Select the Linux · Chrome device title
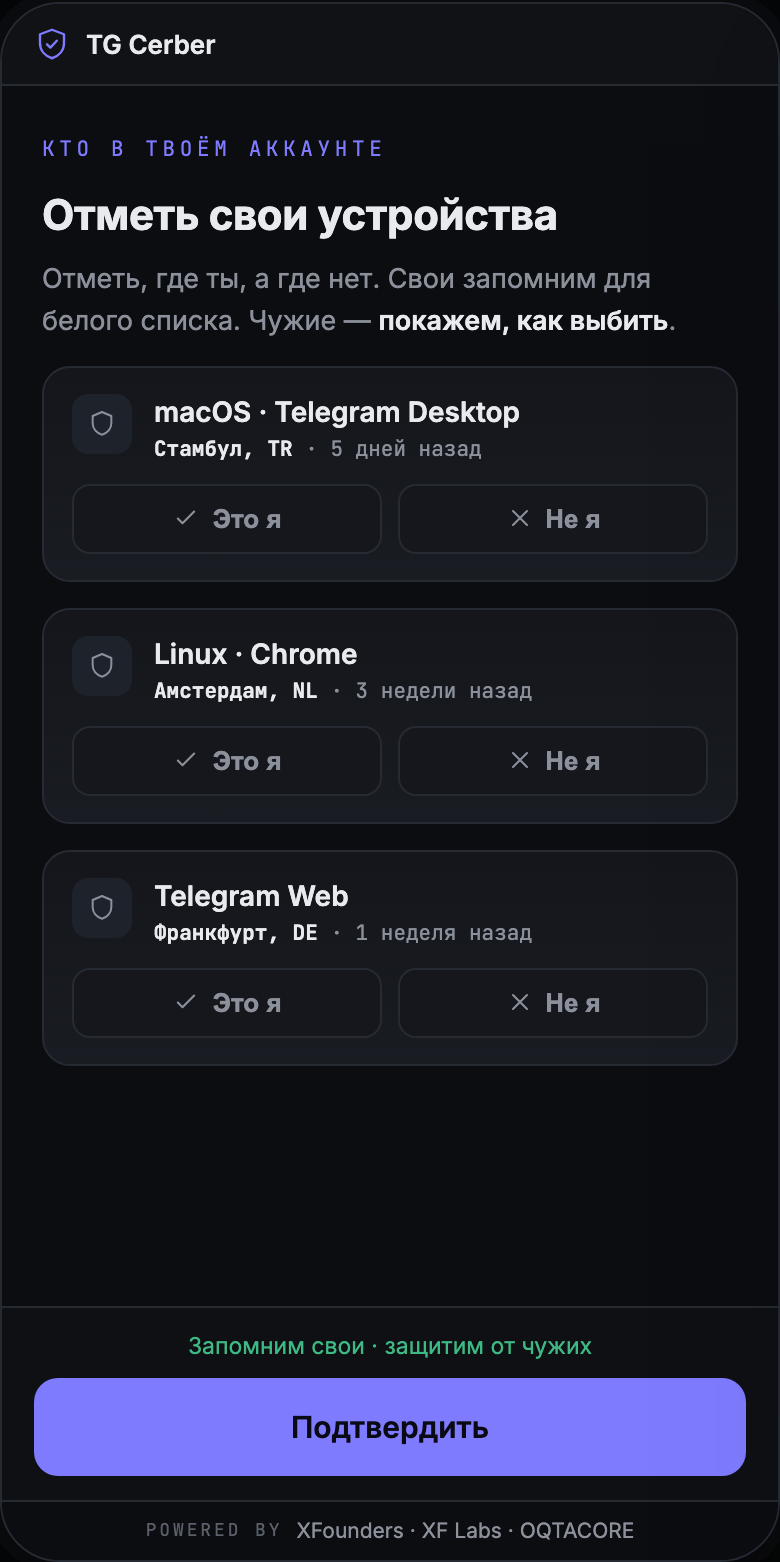Screen dimensions: 780x1562 (256, 654)
